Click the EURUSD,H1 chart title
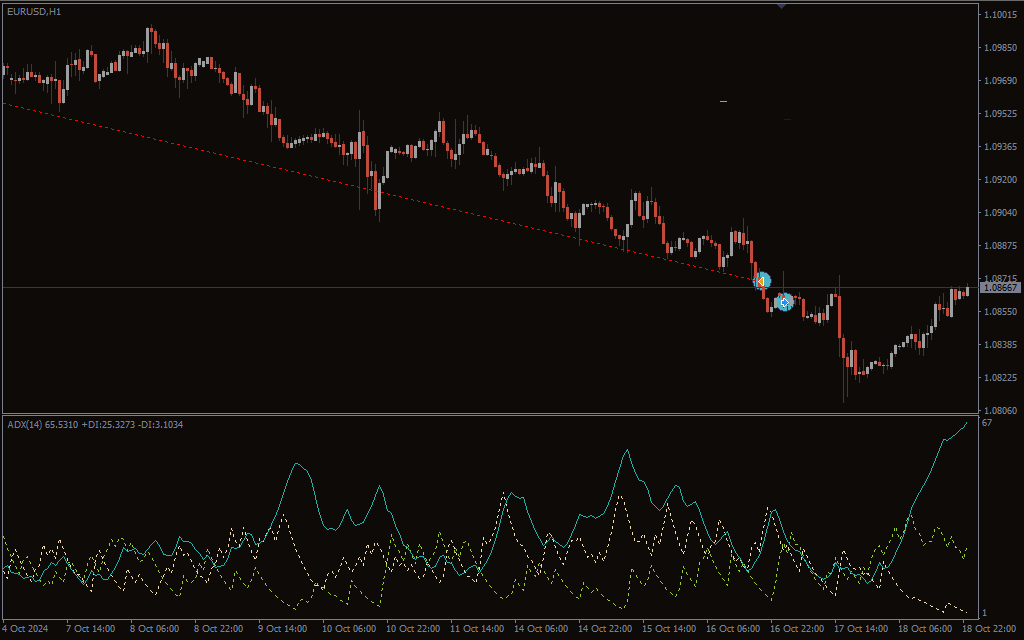 point(34,12)
